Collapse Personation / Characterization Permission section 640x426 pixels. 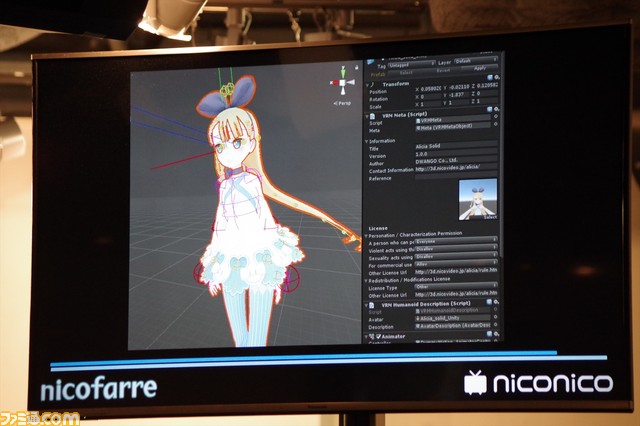tap(366, 236)
